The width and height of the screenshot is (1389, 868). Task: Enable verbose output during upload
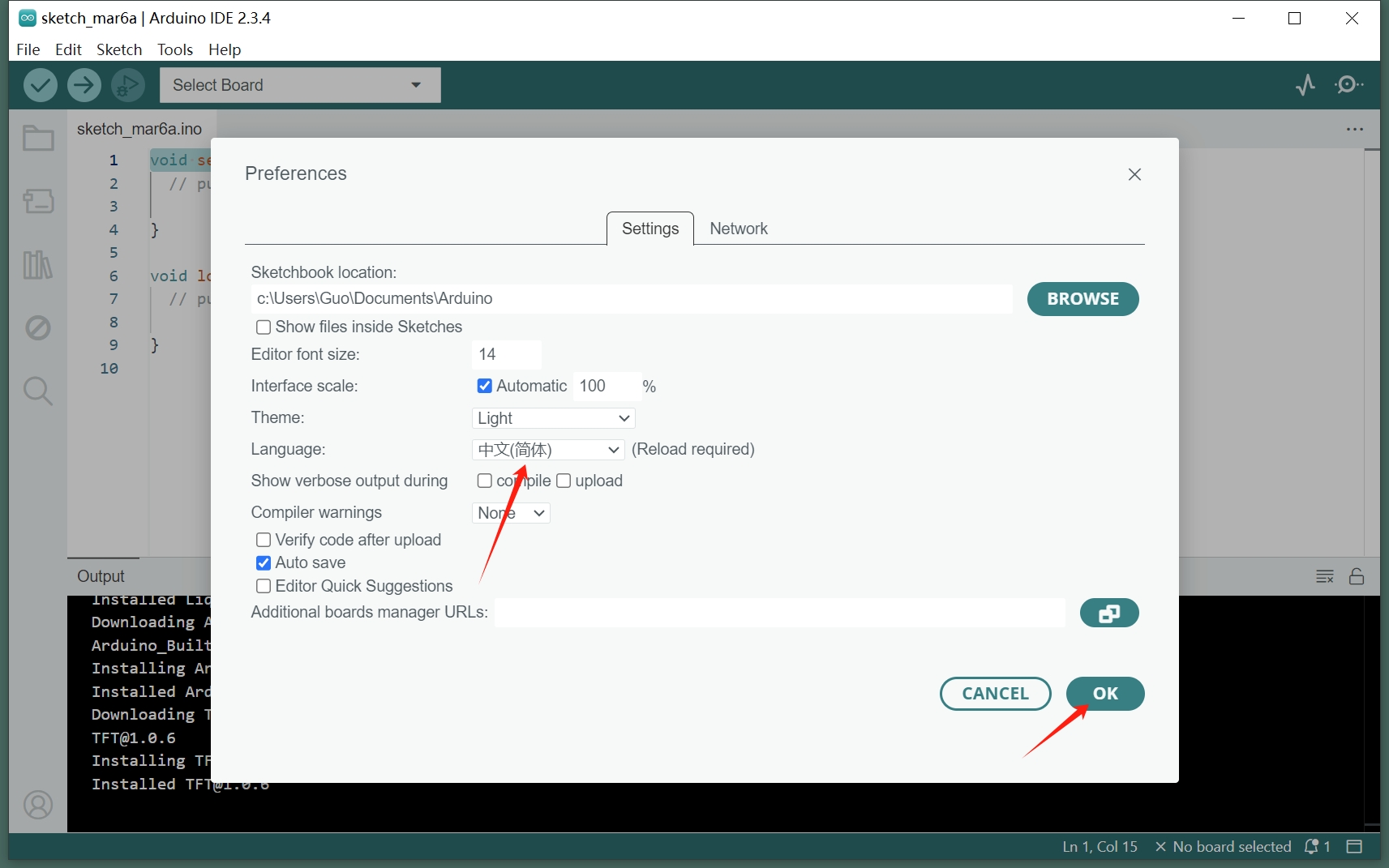pos(564,481)
